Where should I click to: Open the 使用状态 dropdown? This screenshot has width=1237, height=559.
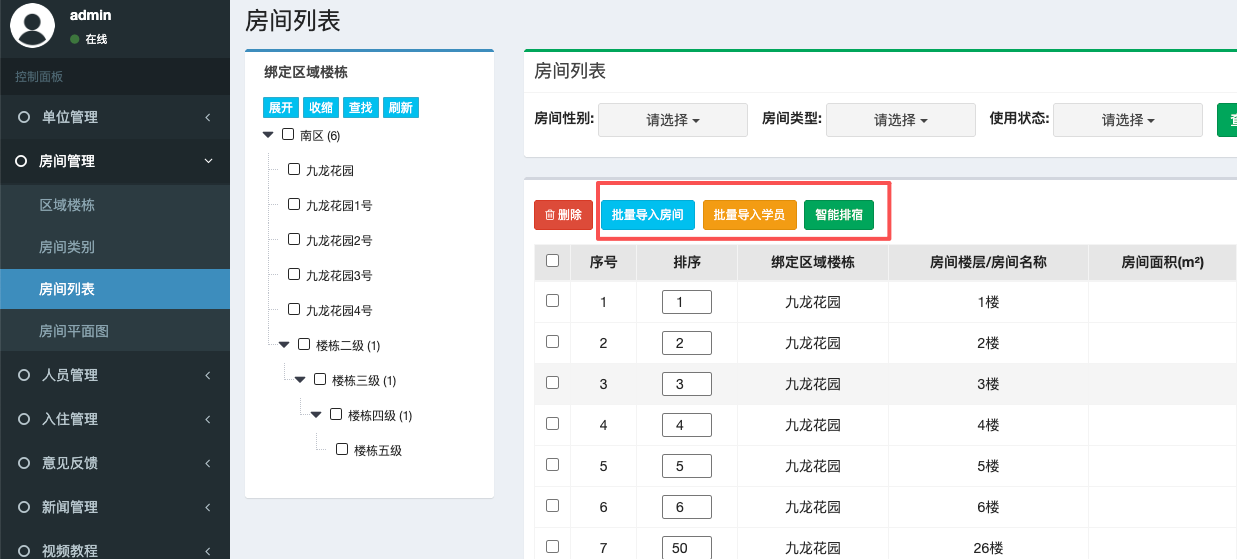tap(1128, 120)
